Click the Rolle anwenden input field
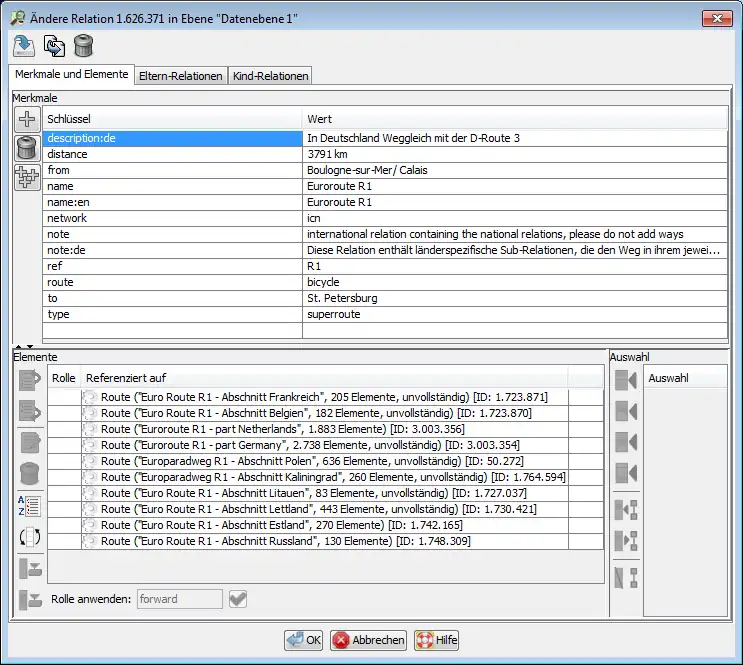743x665 pixels. point(179,599)
